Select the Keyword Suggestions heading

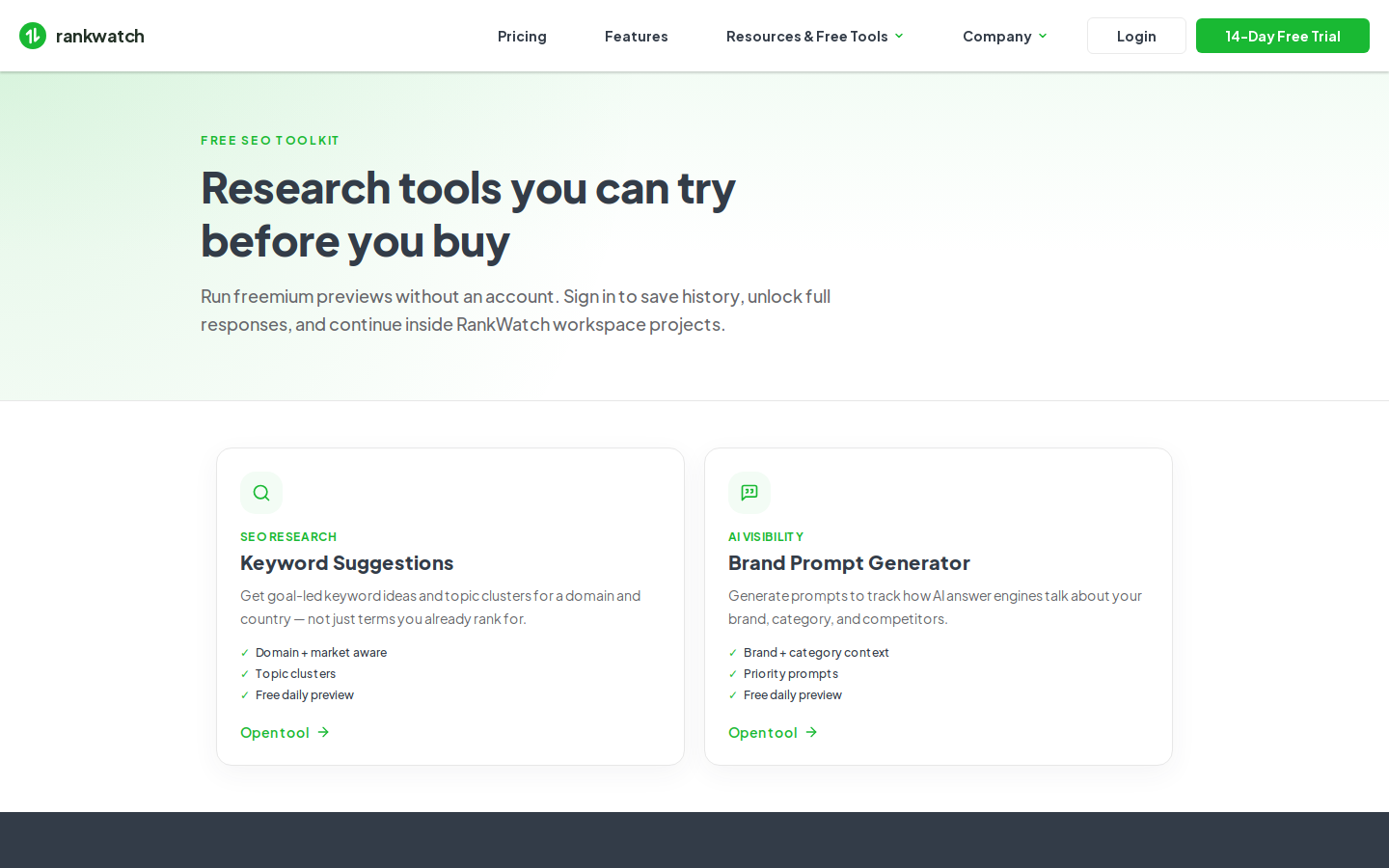347,562
